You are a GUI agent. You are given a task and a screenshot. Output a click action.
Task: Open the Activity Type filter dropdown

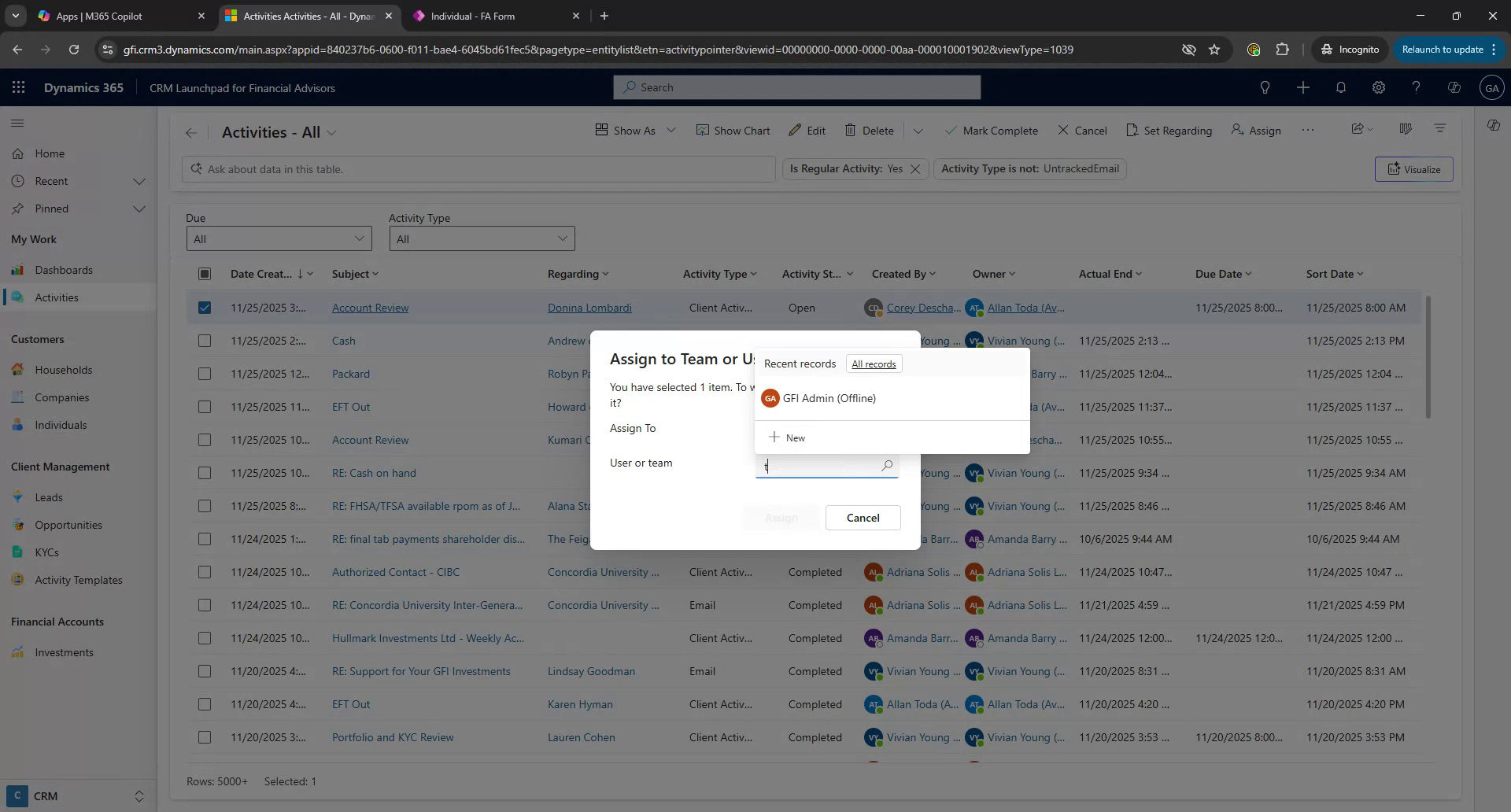pos(482,238)
